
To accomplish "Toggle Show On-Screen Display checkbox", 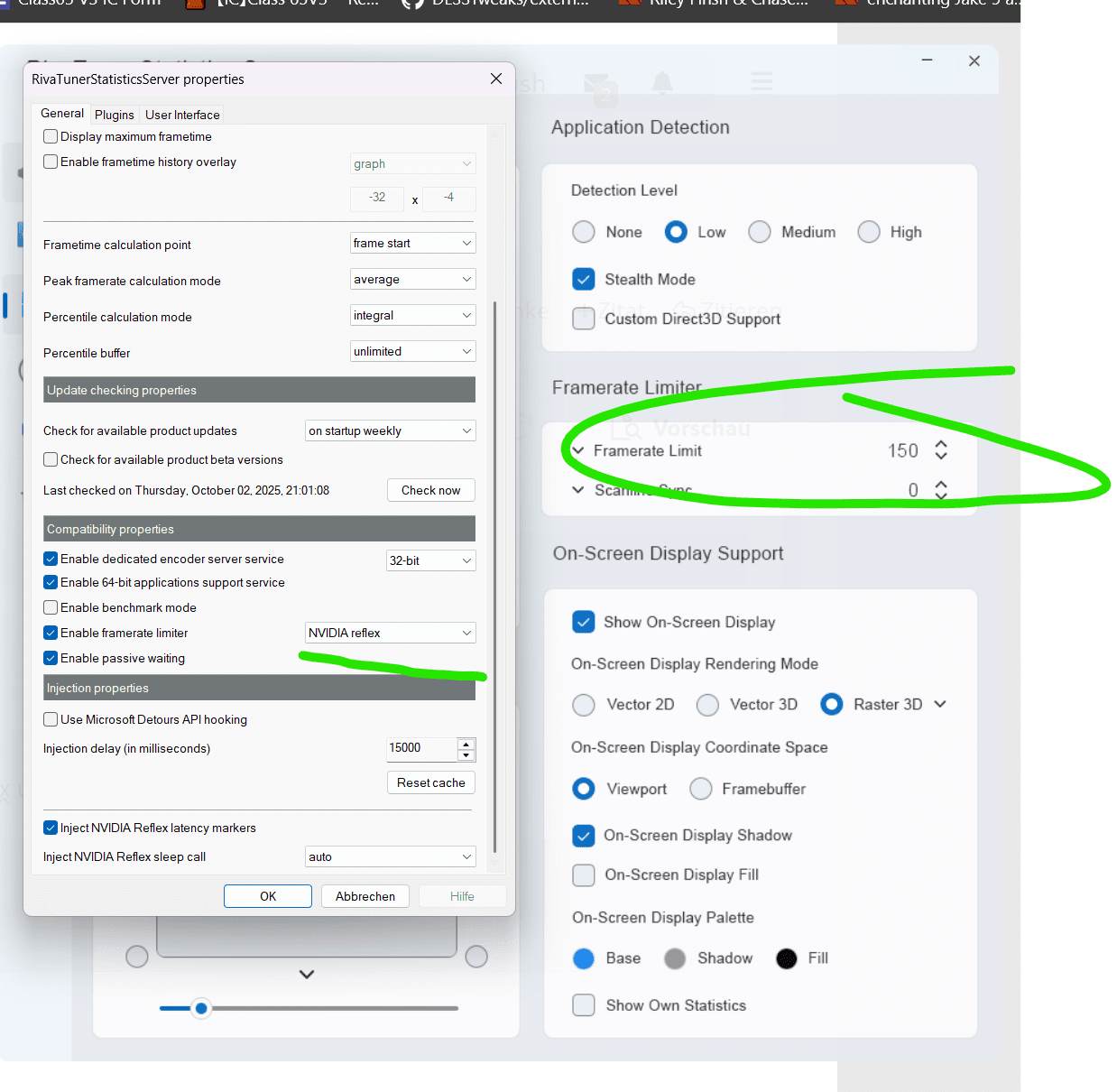I will click(584, 622).
